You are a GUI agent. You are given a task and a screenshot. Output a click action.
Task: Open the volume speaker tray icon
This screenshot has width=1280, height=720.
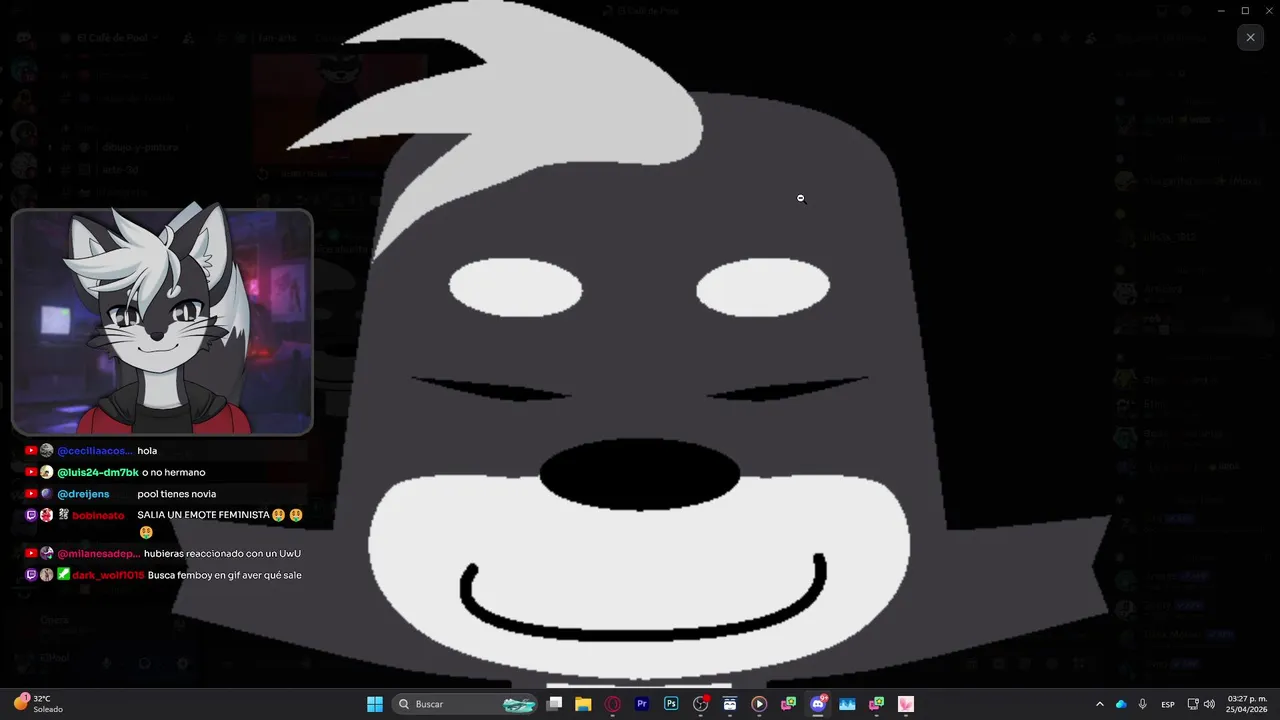coord(1209,704)
